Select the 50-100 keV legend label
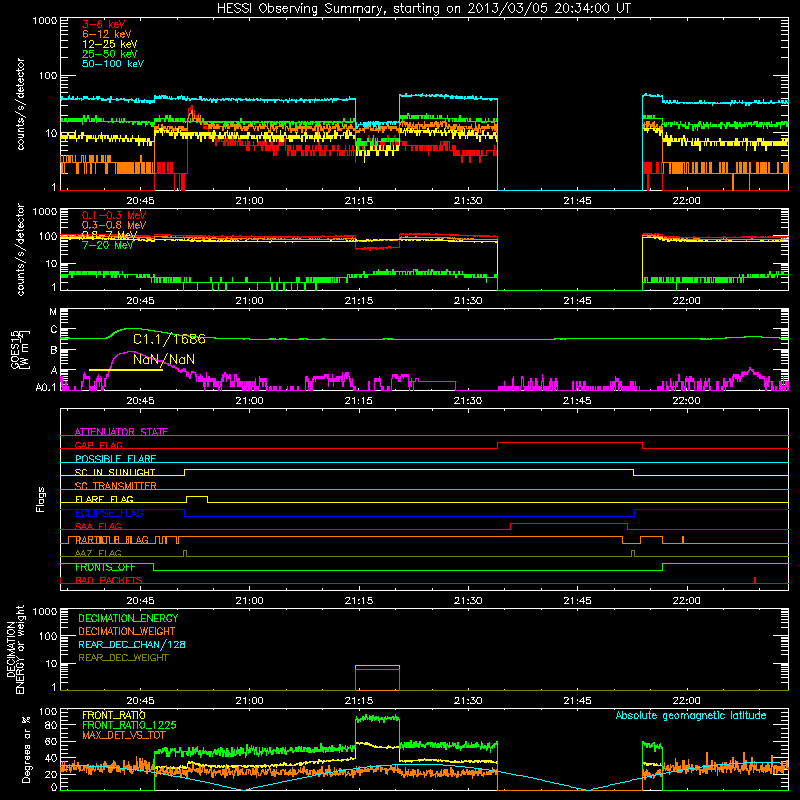This screenshot has width=800, height=800. click(113, 64)
